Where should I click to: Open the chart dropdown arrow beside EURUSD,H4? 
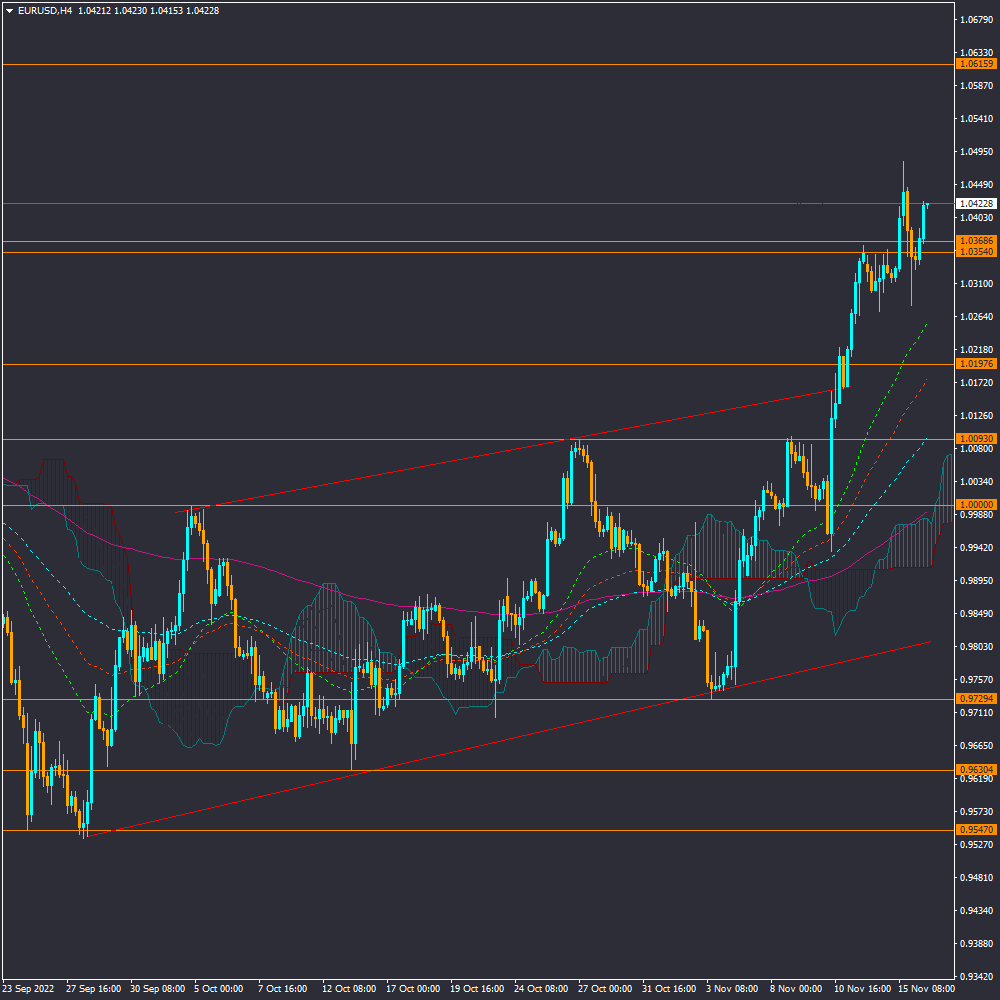pyautogui.click(x=10, y=10)
